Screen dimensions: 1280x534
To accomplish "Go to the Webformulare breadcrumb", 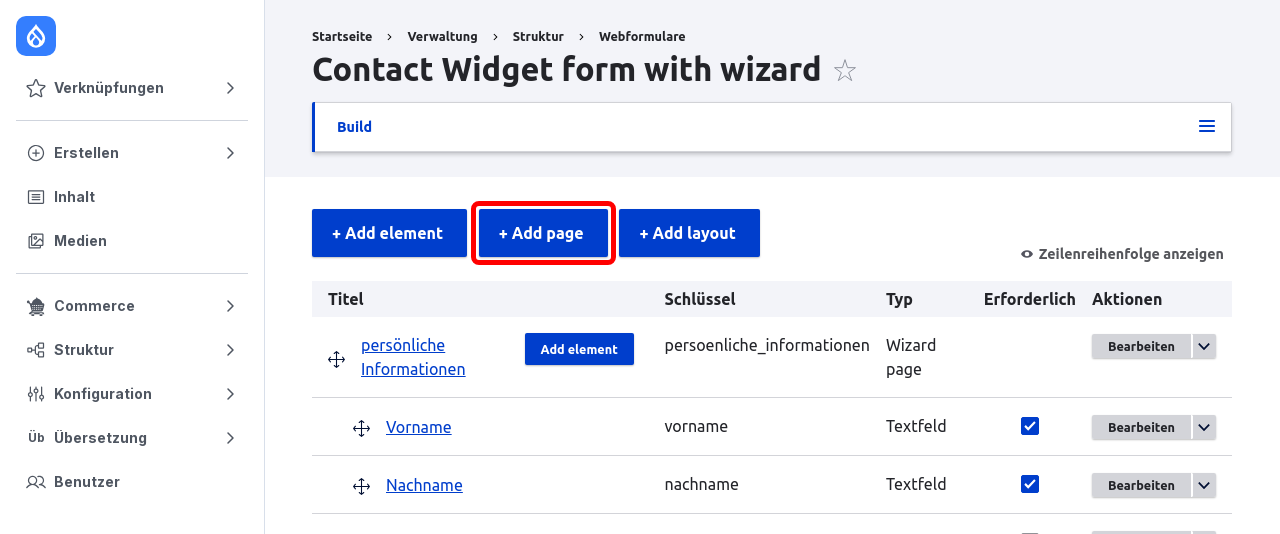I will coord(642,36).
